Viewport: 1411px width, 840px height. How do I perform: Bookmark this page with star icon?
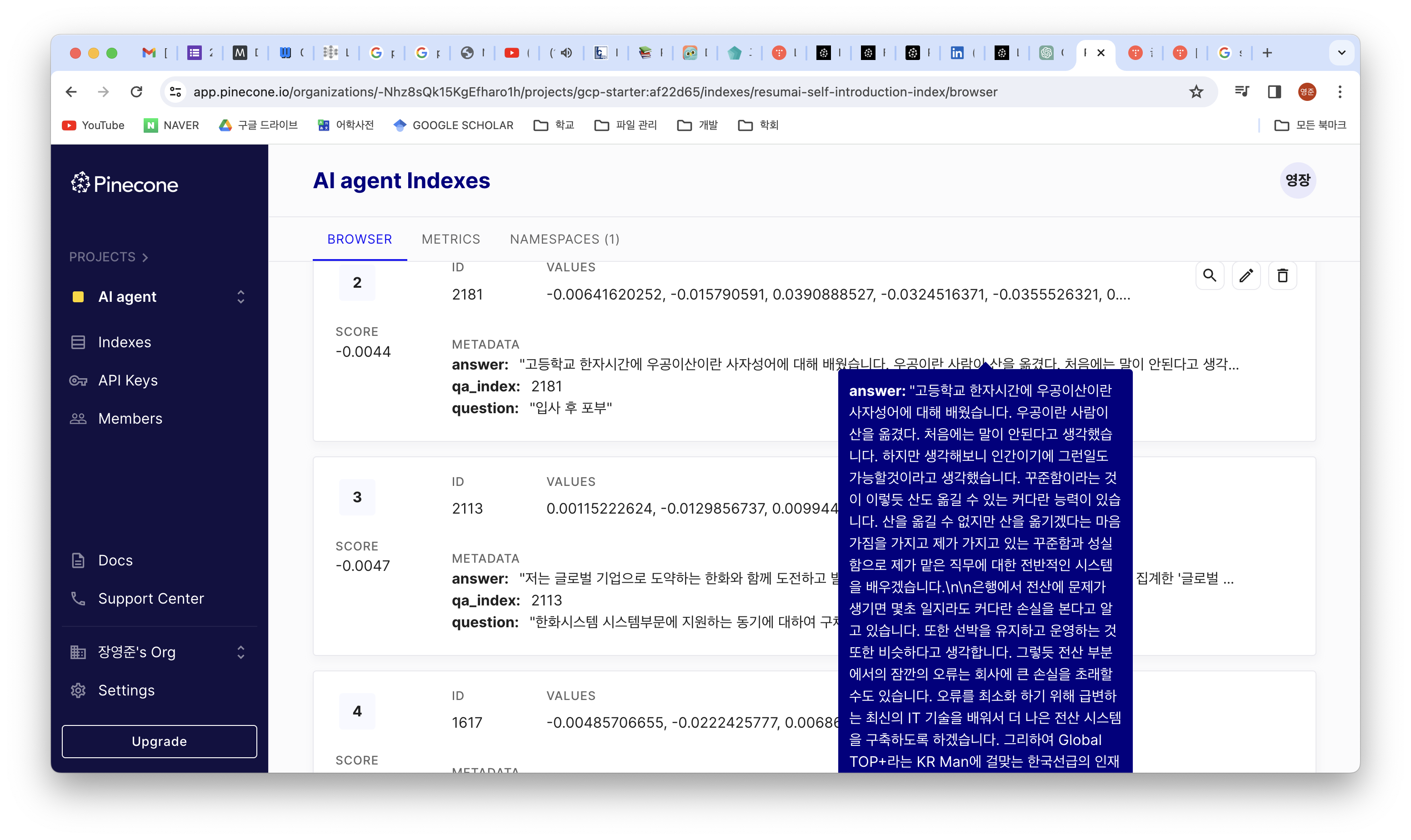point(1196,92)
